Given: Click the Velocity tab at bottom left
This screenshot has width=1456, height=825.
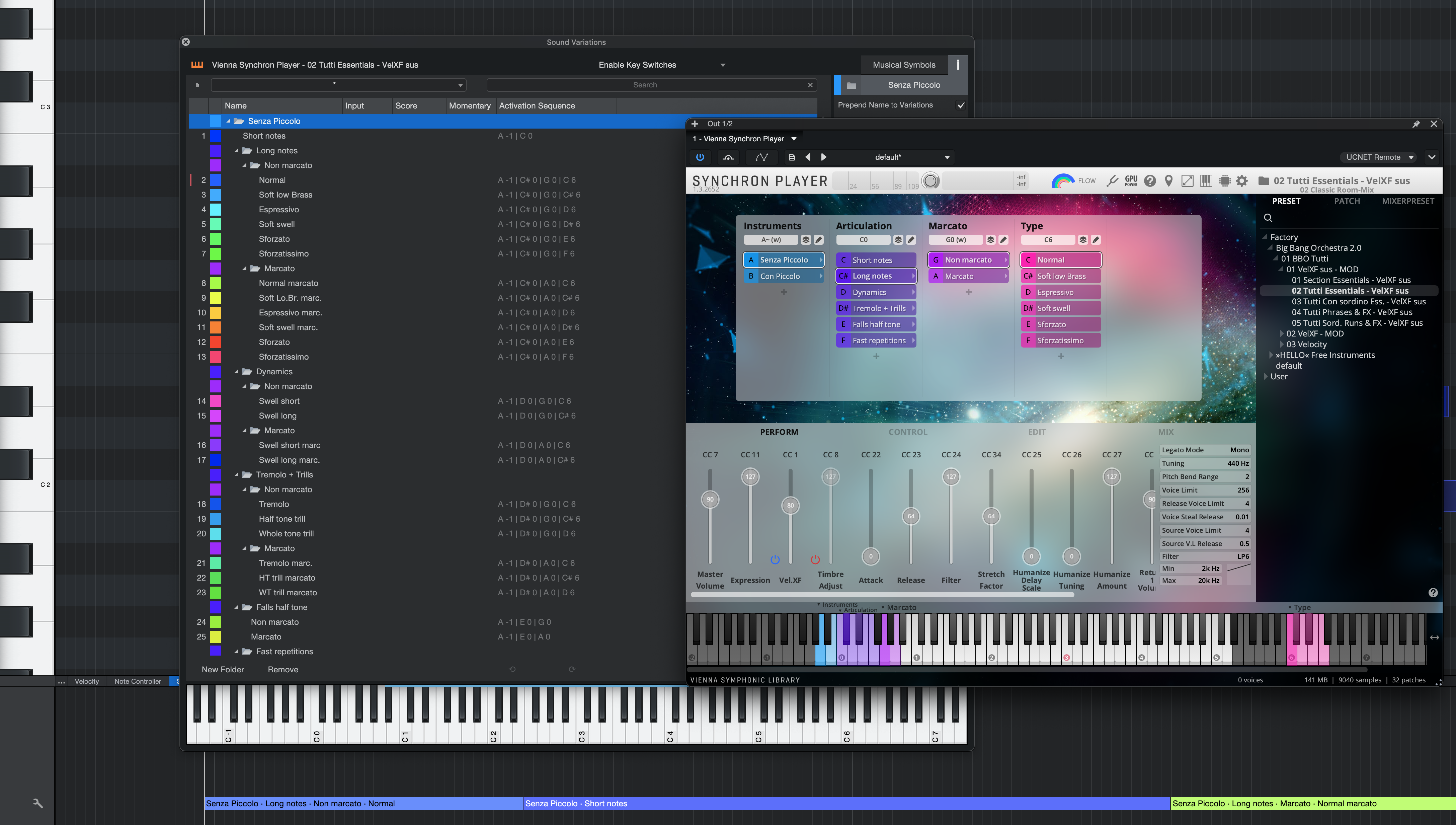Looking at the screenshot, I should click(87, 682).
